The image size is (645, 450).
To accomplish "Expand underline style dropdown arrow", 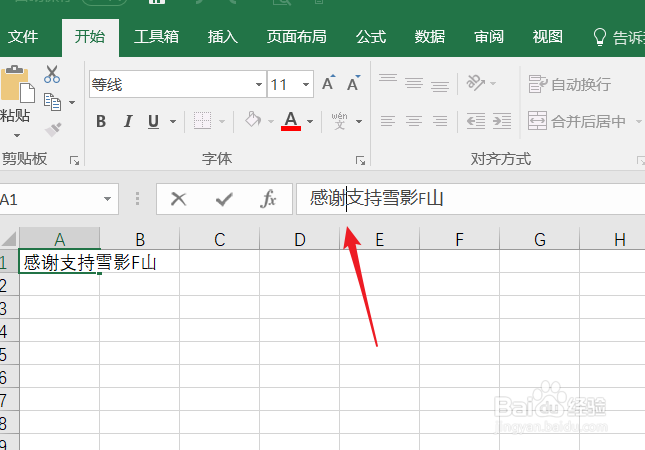I will (x=173, y=121).
